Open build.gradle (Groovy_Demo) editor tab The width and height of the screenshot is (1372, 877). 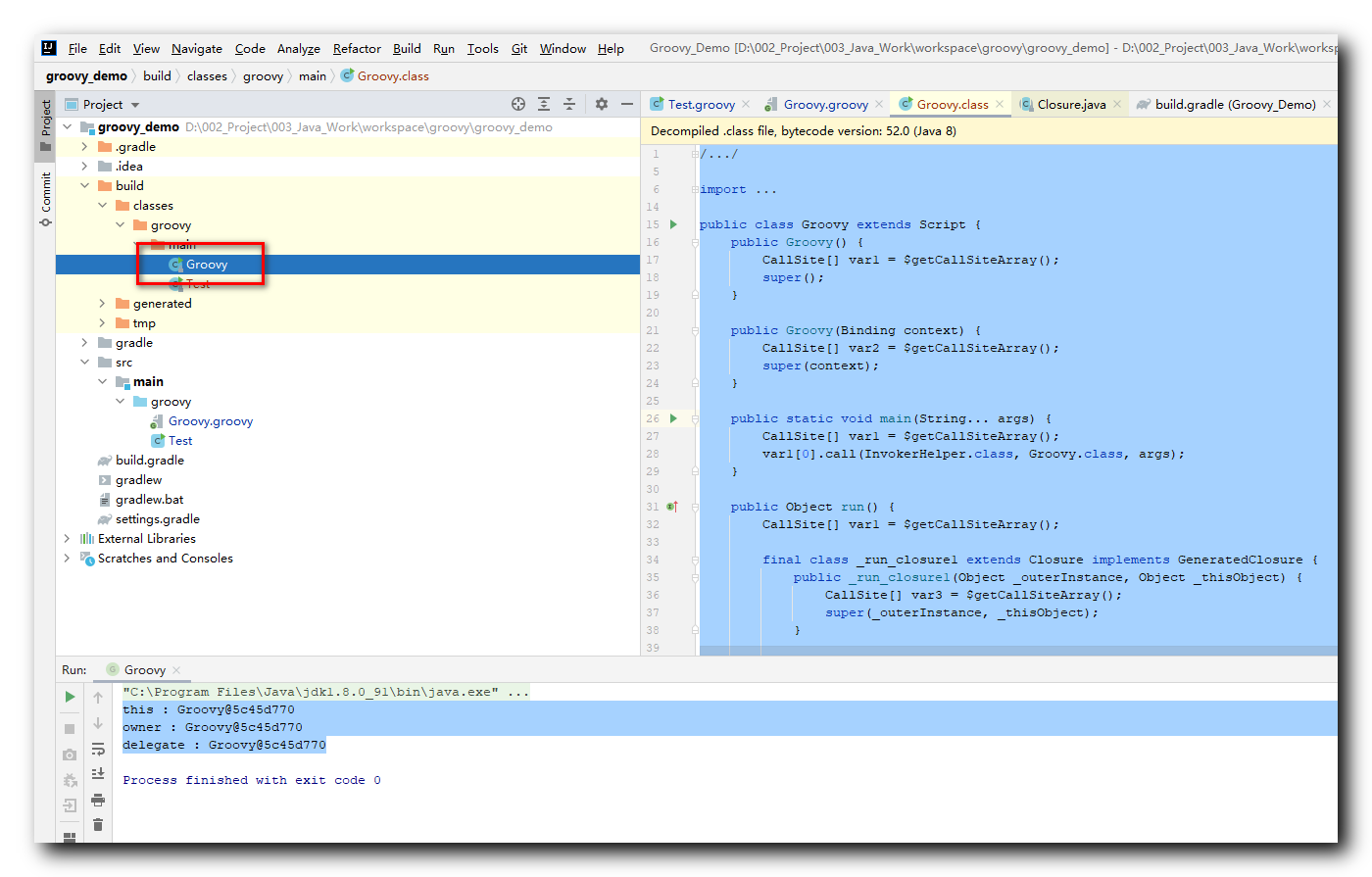1234,104
